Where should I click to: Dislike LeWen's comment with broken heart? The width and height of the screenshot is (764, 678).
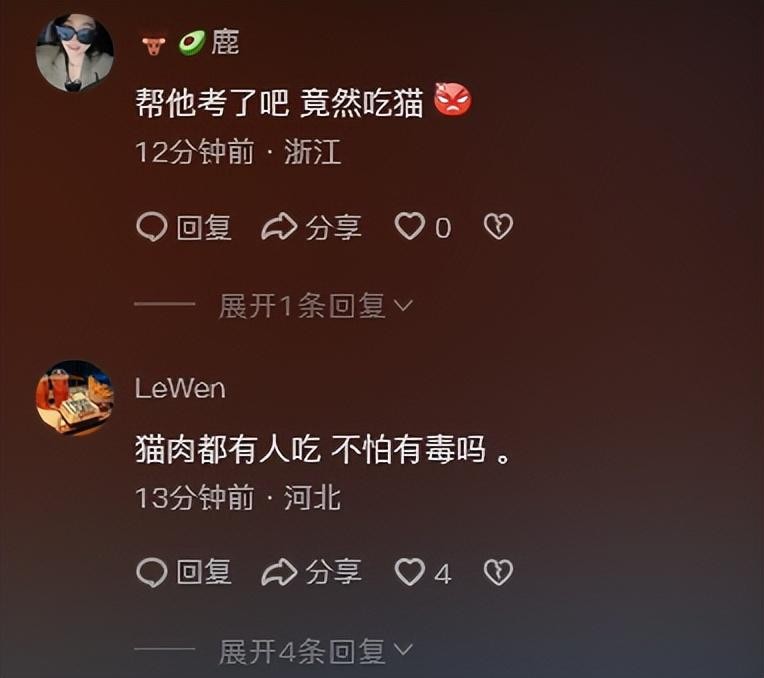point(498,572)
